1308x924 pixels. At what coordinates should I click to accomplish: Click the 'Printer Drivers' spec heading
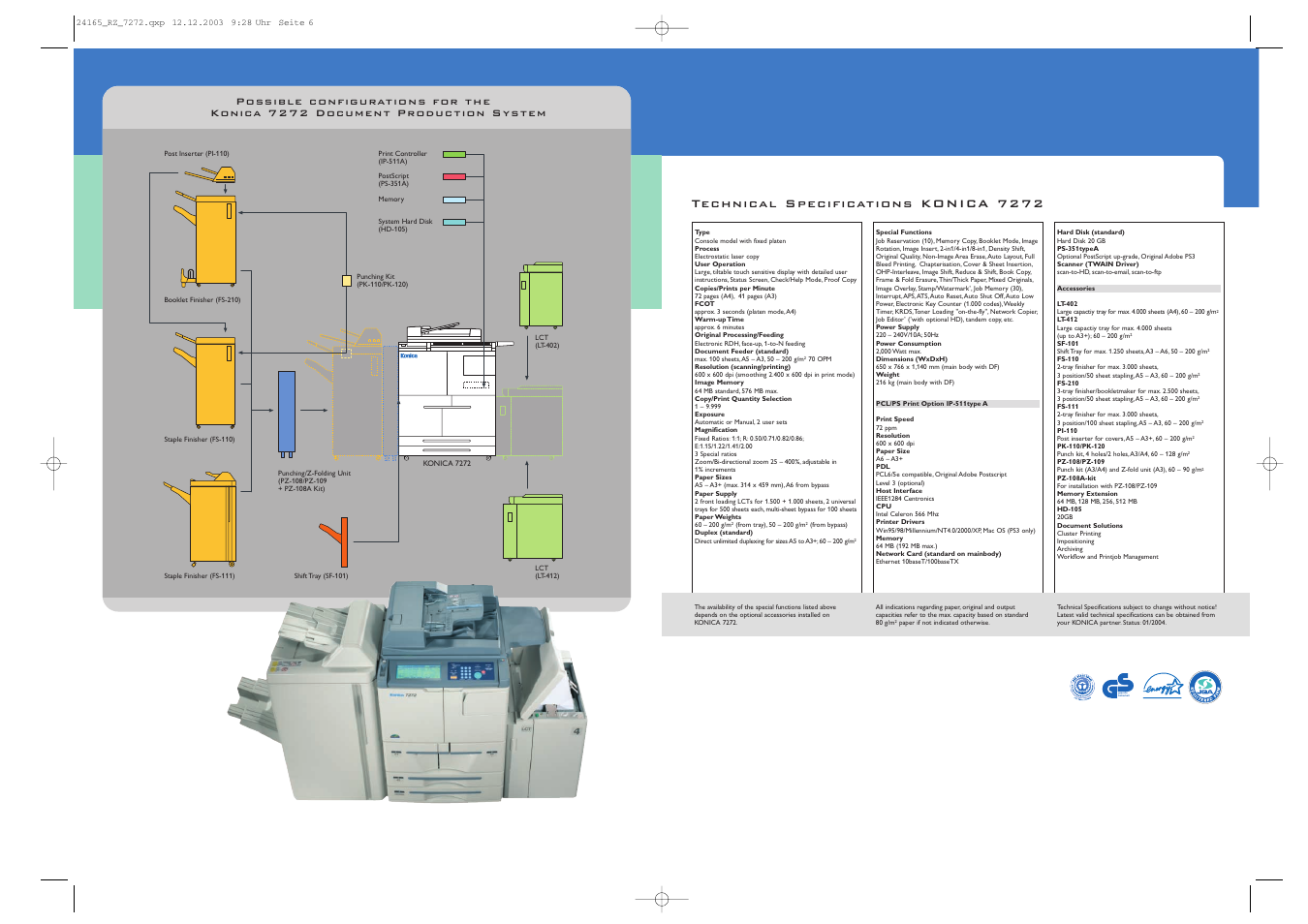[899, 522]
